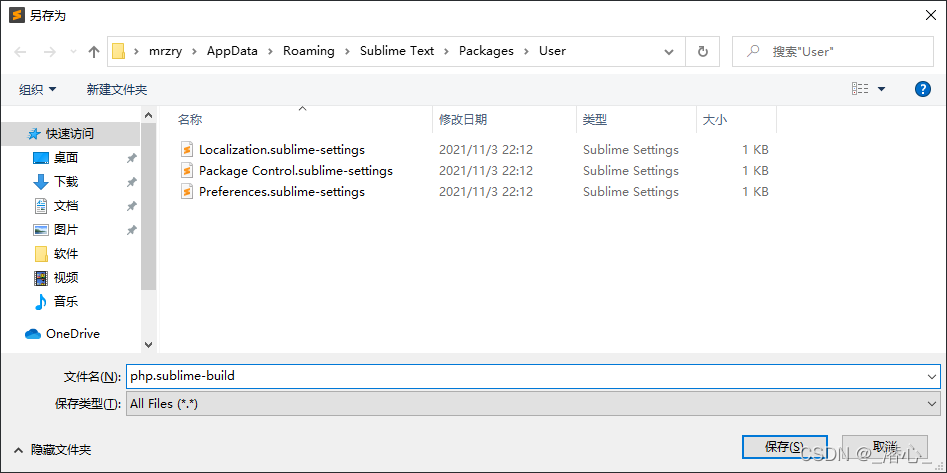Click User segment in breadcrumb
The width and height of the screenshot is (947, 473).
tap(552, 51)
